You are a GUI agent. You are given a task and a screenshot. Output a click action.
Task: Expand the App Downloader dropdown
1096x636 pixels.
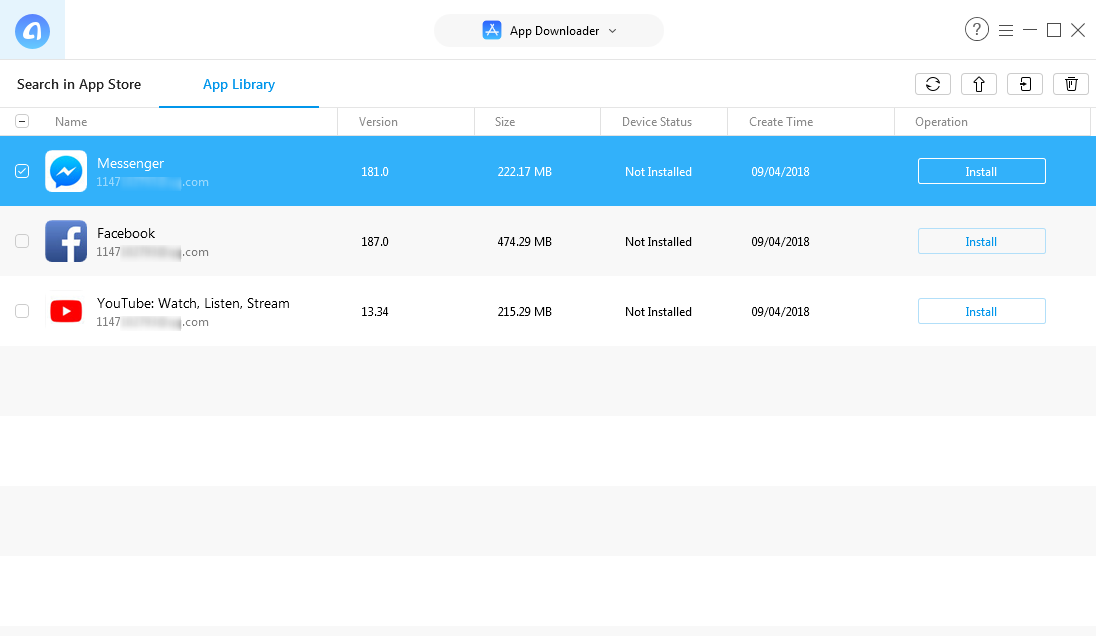click(x=549, y=30)
